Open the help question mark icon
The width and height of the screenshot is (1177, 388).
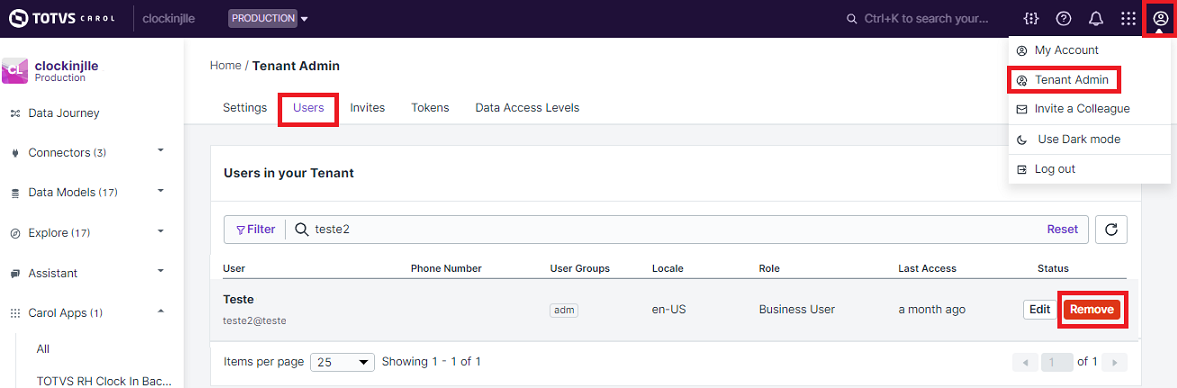(x=1064, y=19)
